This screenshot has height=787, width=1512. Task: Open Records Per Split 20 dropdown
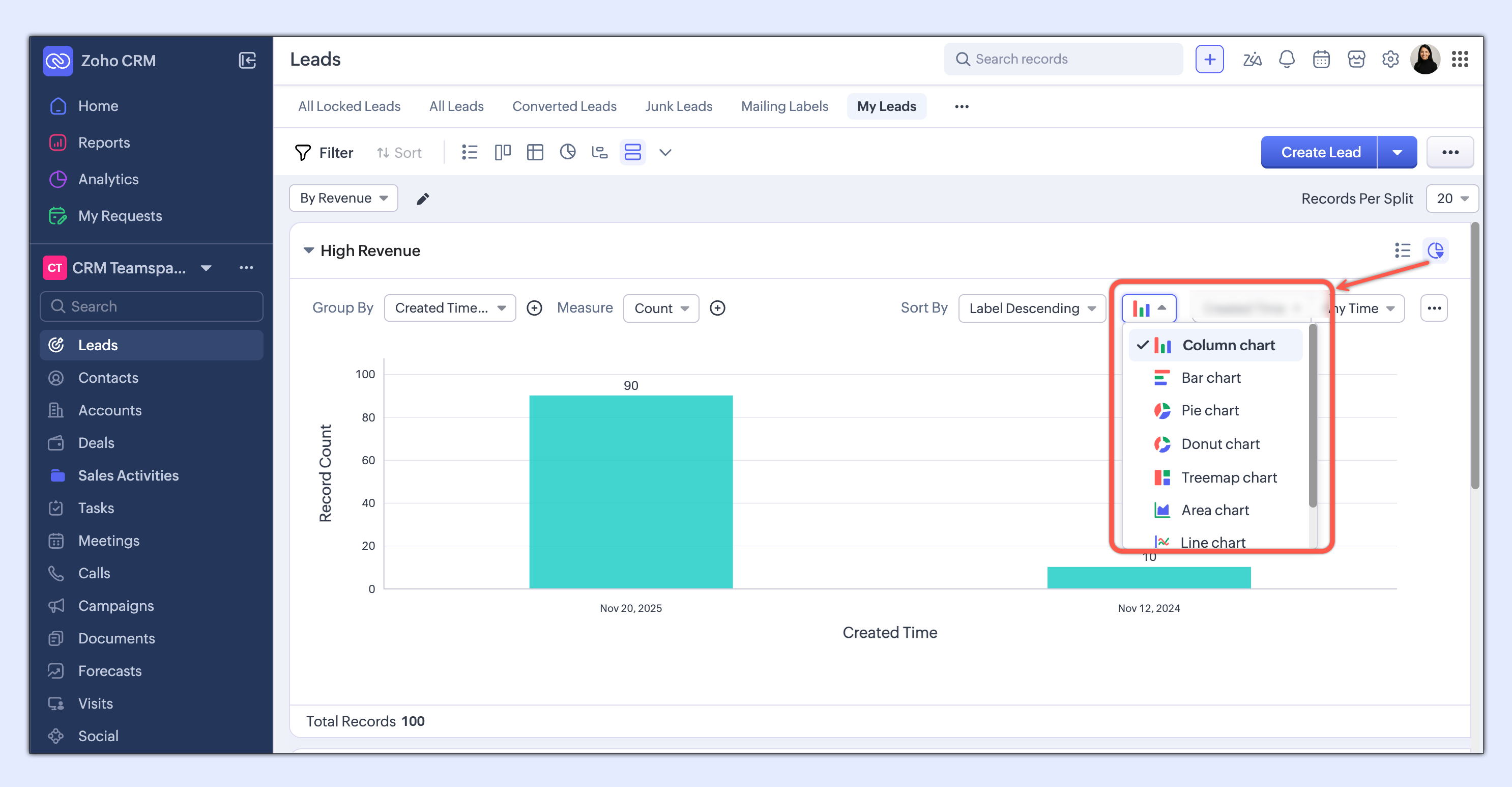[1451, 199]
